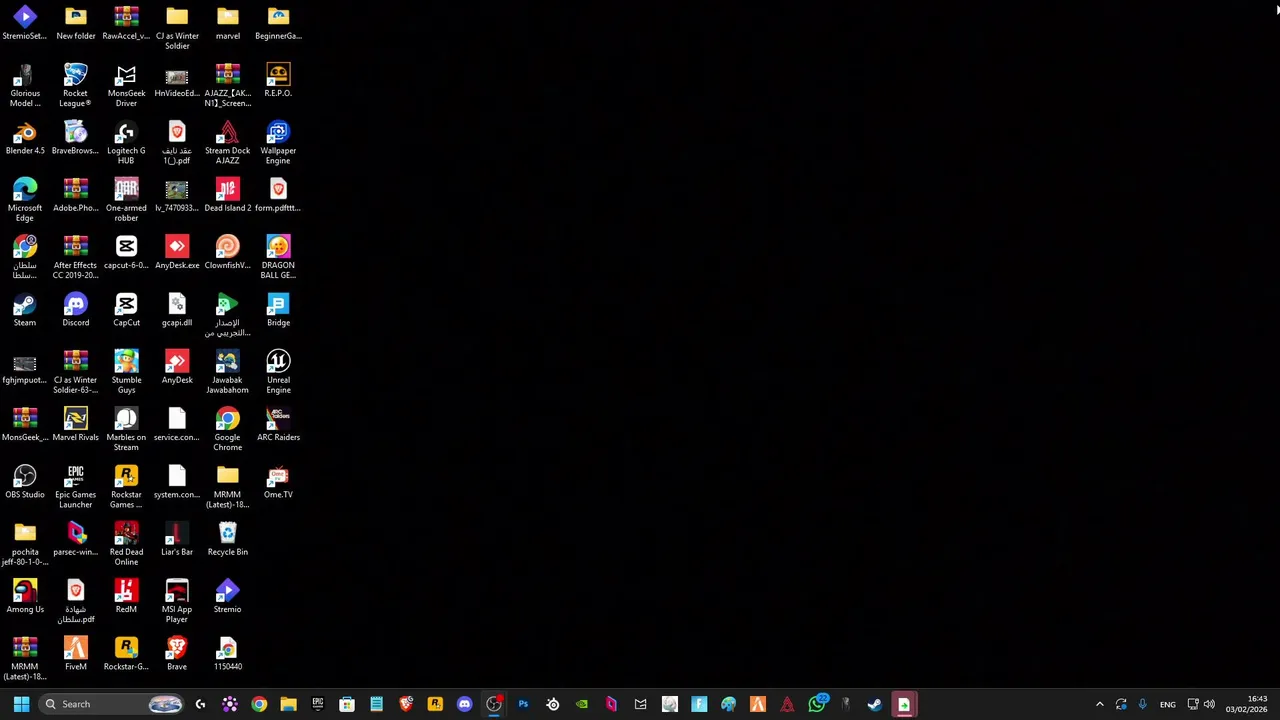
Task: Select the Steam desktop shortcut
Action: pos(25,310)
